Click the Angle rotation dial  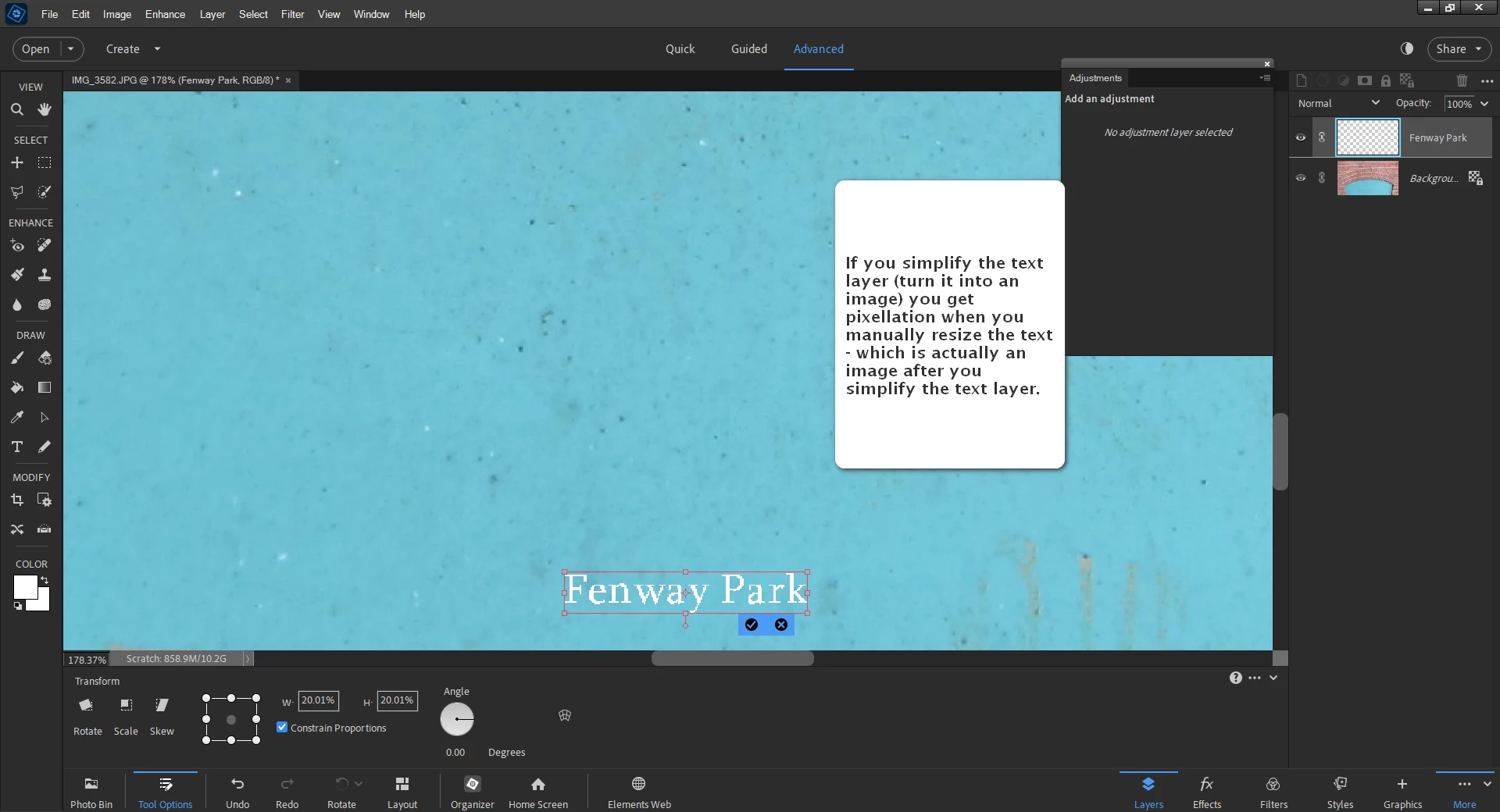coord(457,719)
